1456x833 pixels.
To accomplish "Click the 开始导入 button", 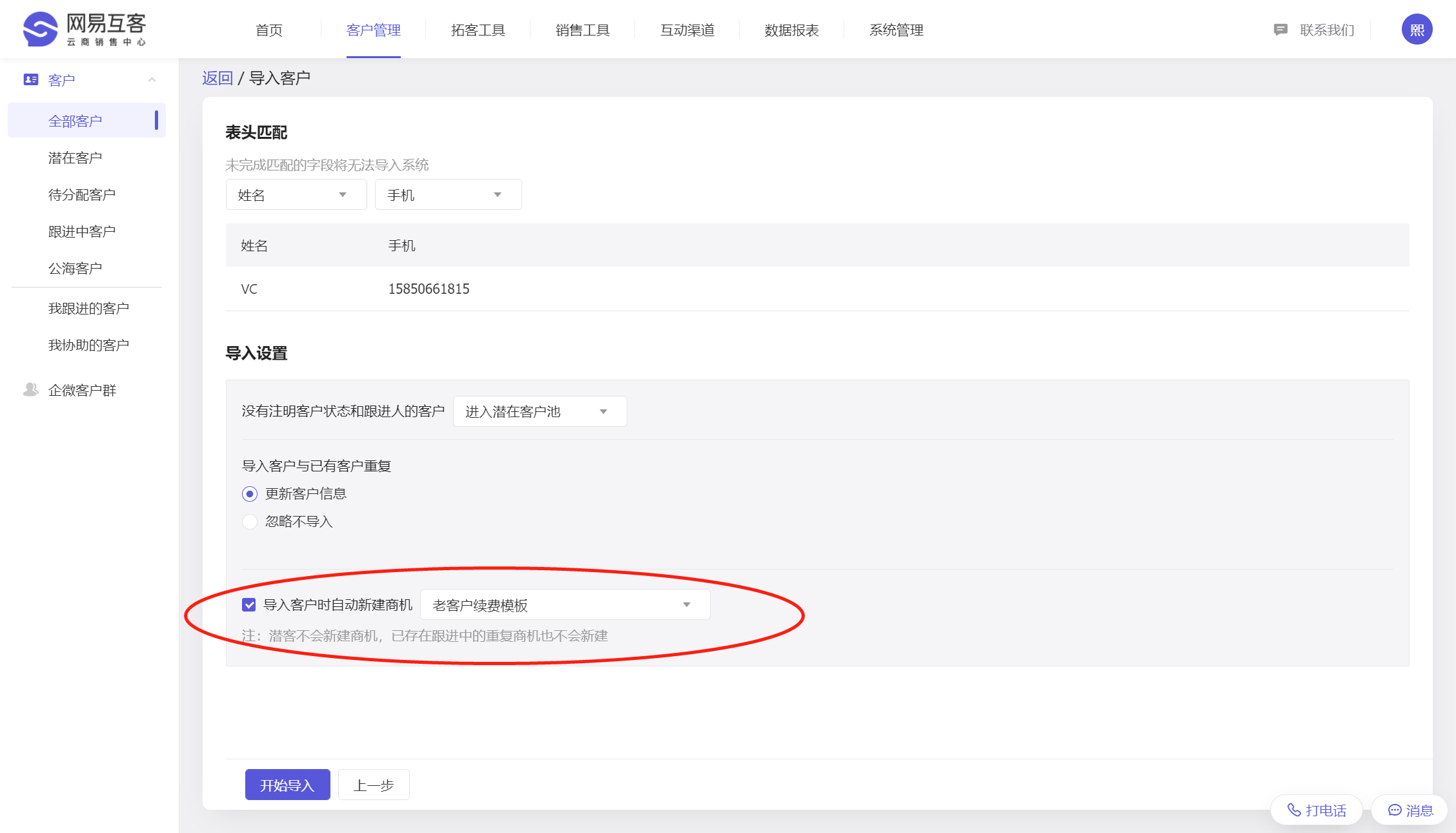I will pyautogui.click(x=287, y=785).
